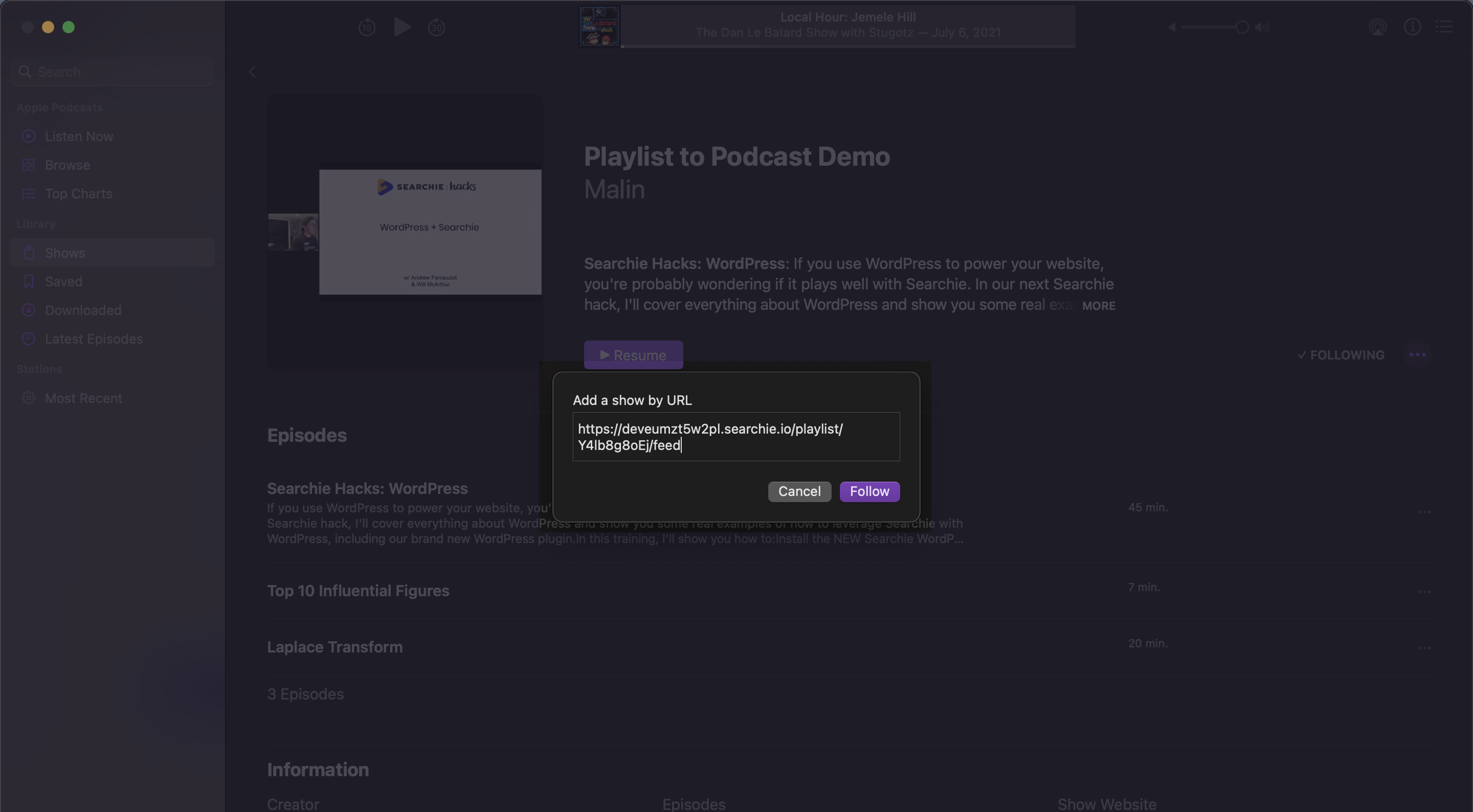Toggle the FOLLOWING status
1473x812 pixels.
1341,355
